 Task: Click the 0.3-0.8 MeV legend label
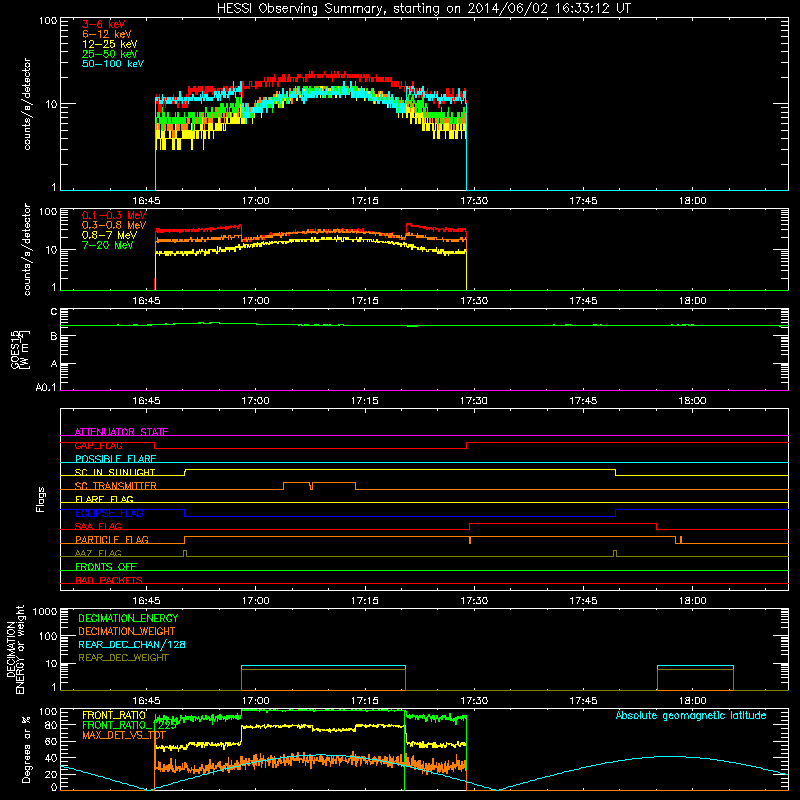coord(114,225)
